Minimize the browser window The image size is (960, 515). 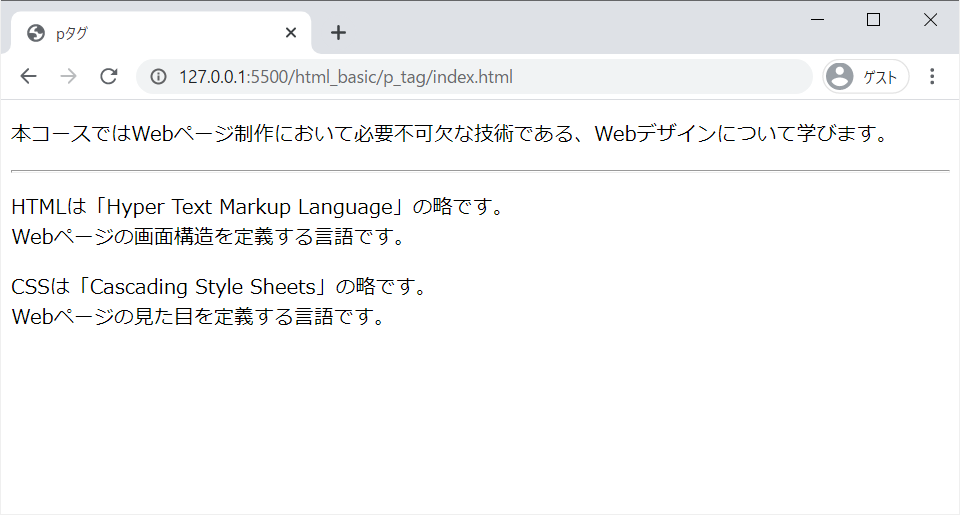817,20
